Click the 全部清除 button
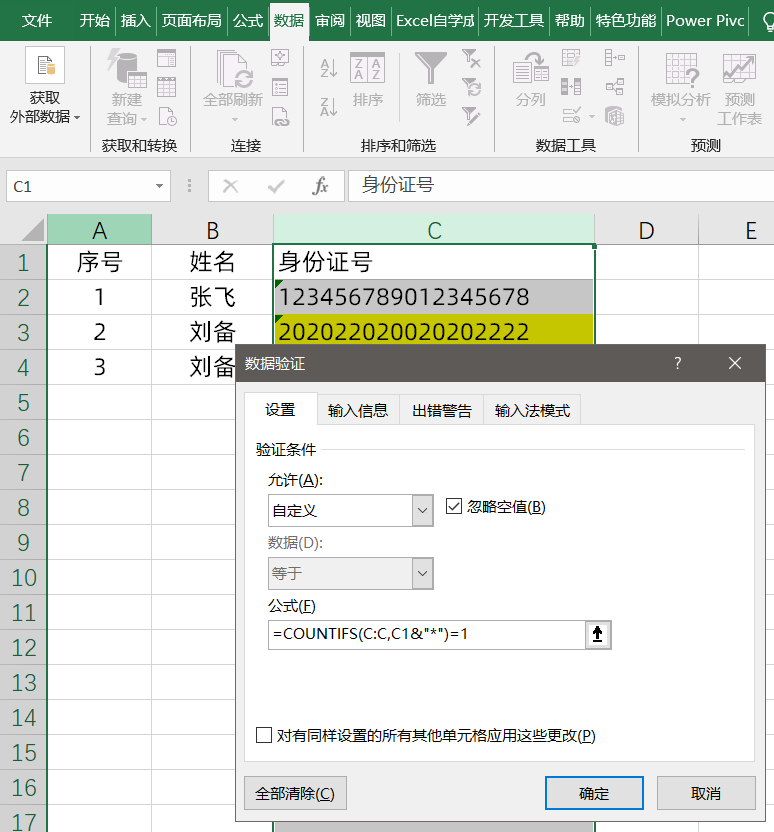 point(295,793)
